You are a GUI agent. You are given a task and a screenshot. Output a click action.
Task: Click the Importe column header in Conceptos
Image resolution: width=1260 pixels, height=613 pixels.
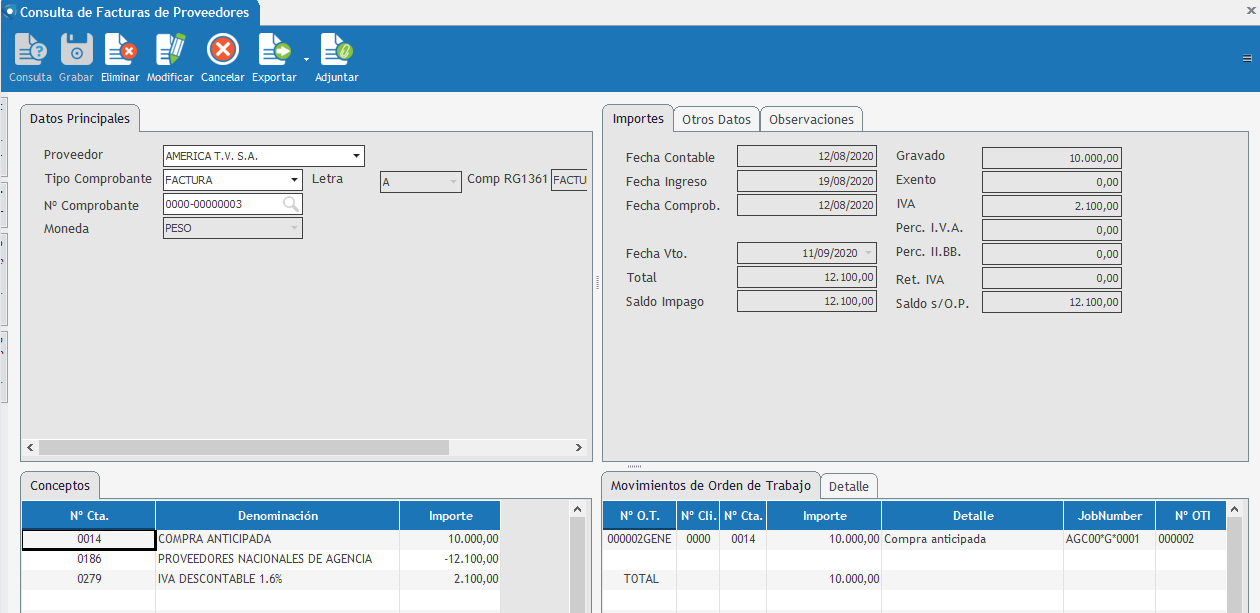coord(450,516)
